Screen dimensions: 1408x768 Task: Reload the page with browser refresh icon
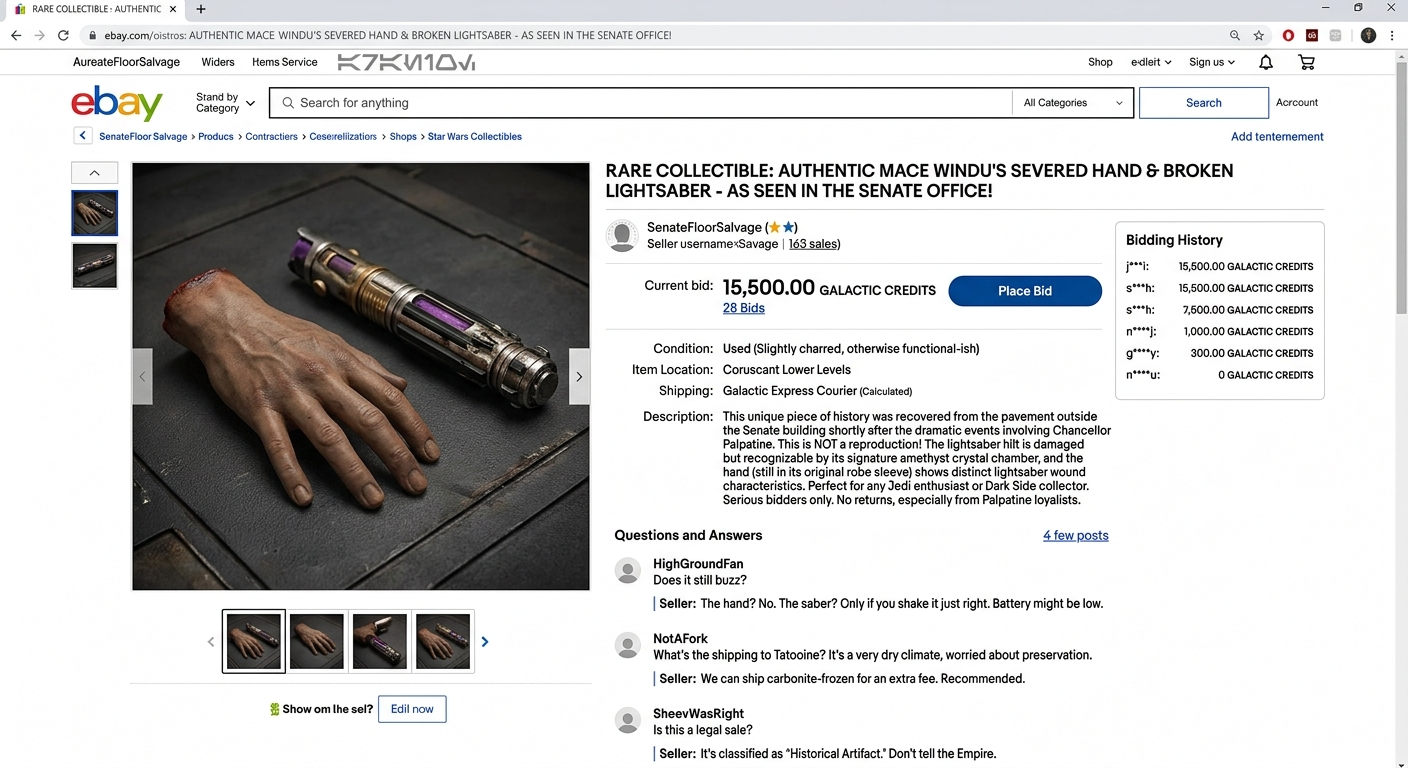coord(63,35)
